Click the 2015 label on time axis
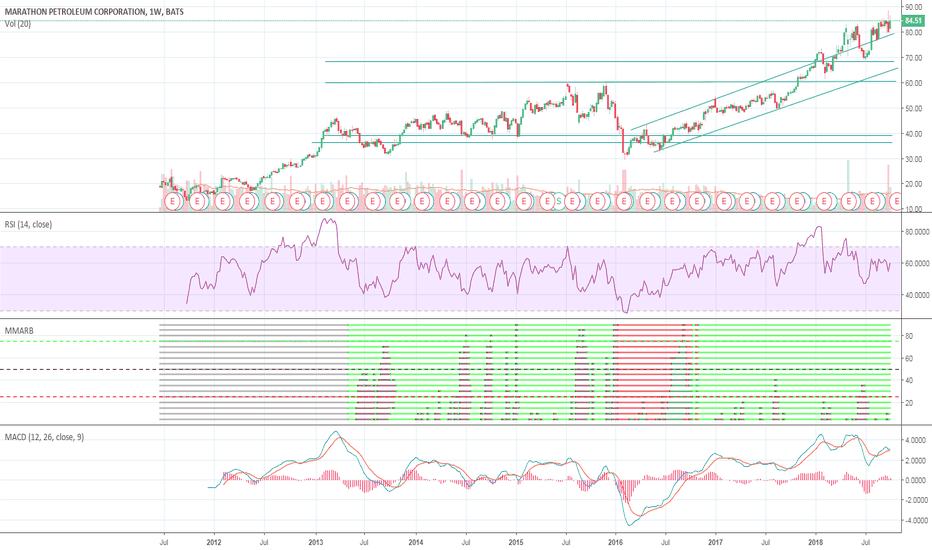The image size is (932, 550). pos(516,542)
